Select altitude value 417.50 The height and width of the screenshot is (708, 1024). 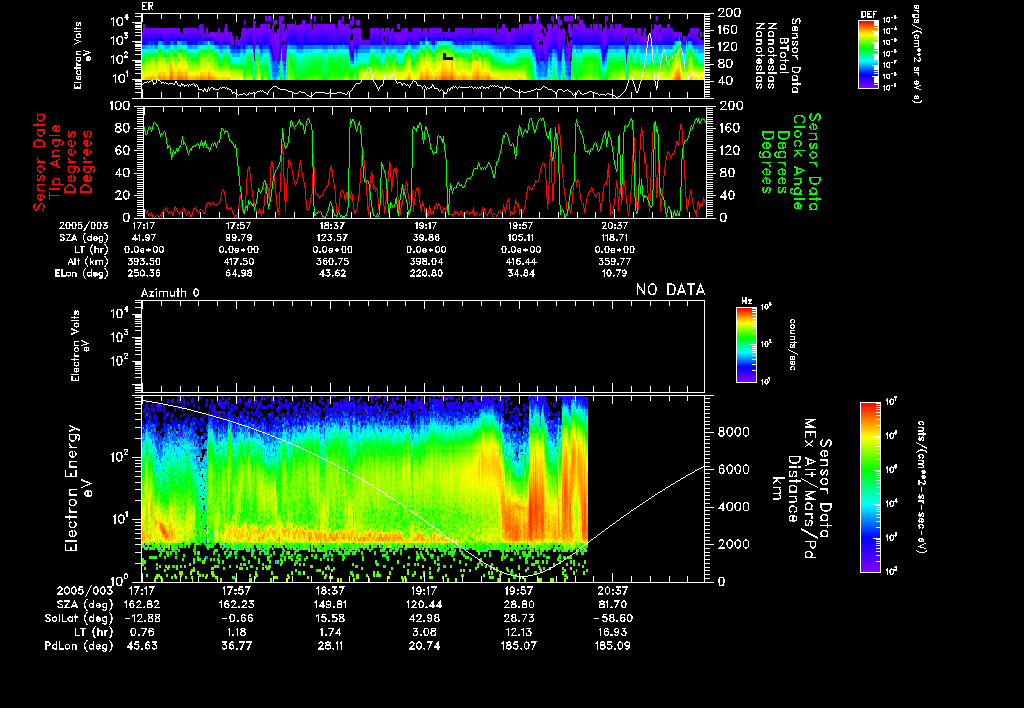(x=239, y=261)
